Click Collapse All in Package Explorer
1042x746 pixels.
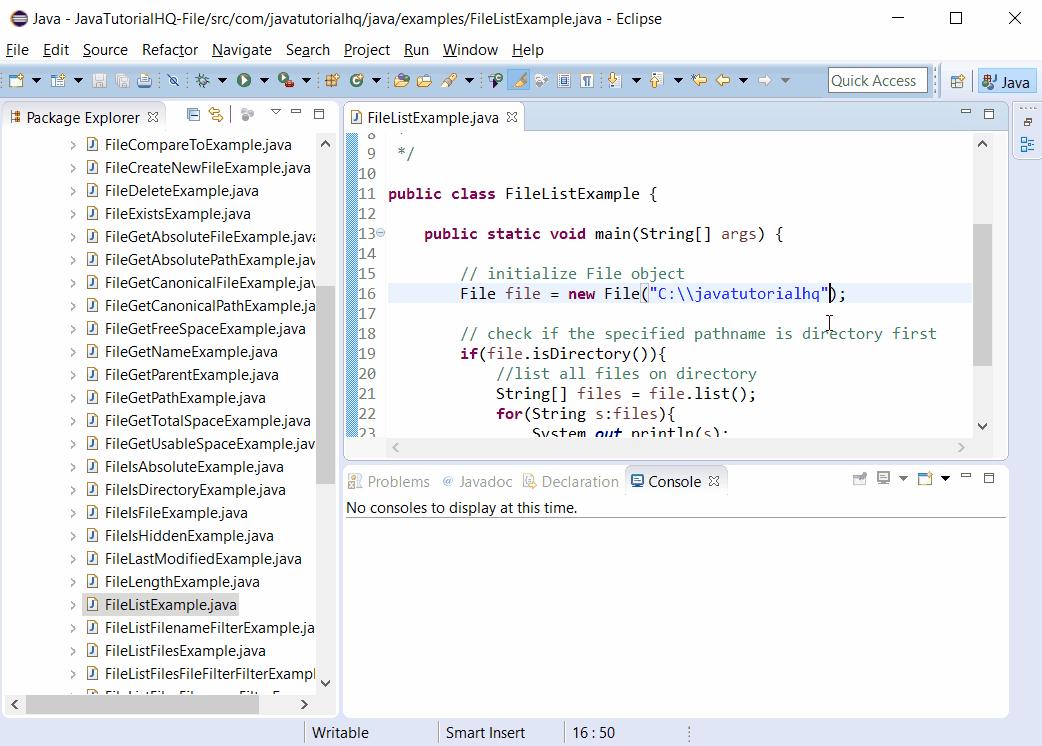pos(194,116)
